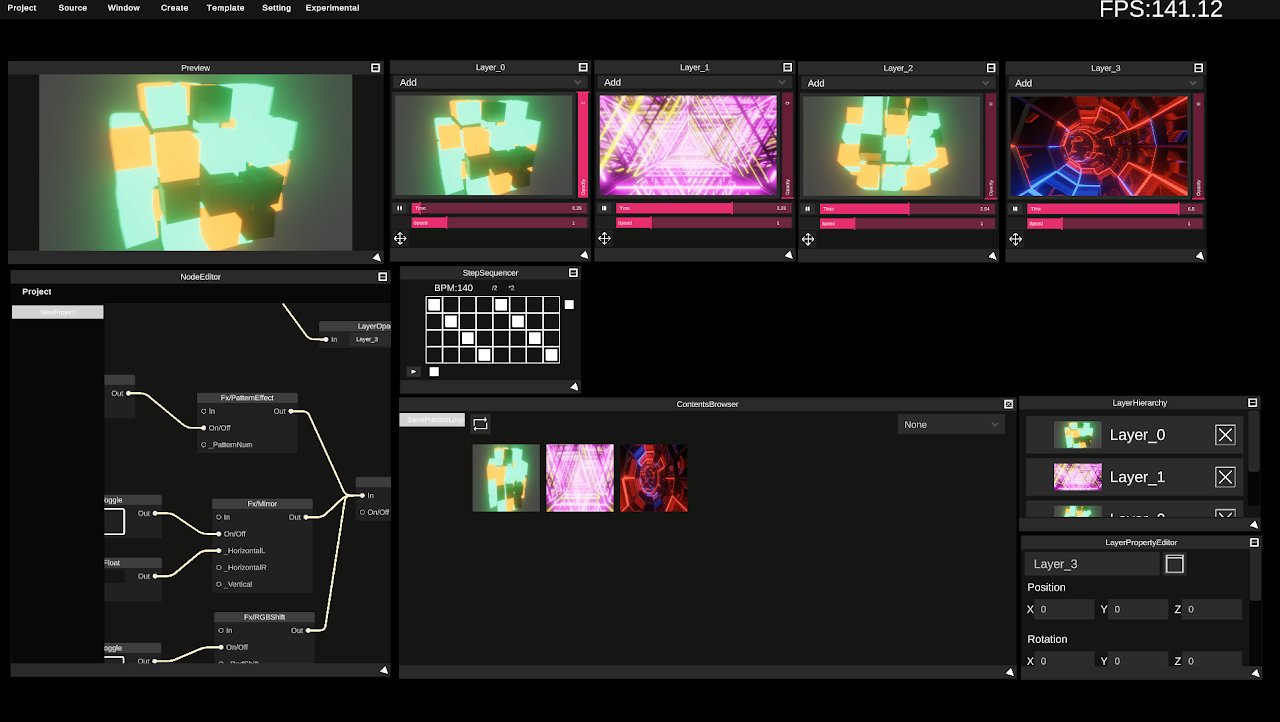Click the crosshair move icon on Layer_2
Screen dimensions: 1280x722
pos(807,238)
